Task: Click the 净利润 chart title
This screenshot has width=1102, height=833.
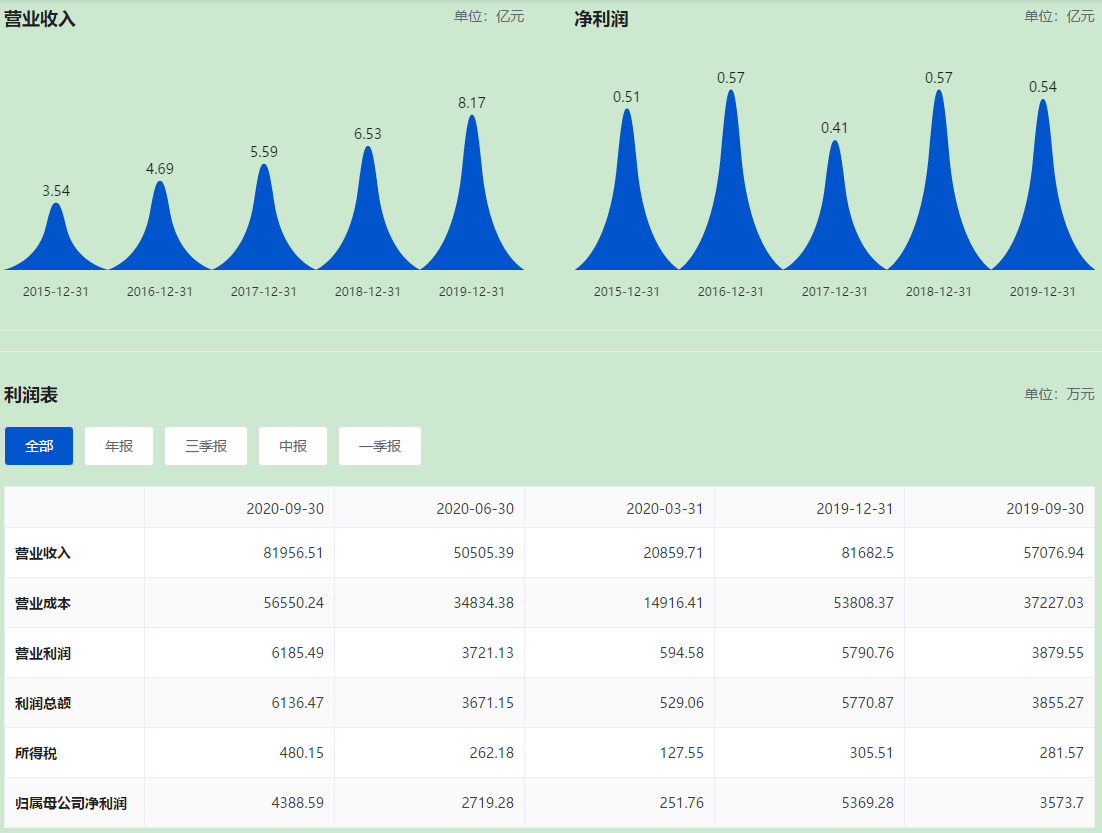Action: 601,19
